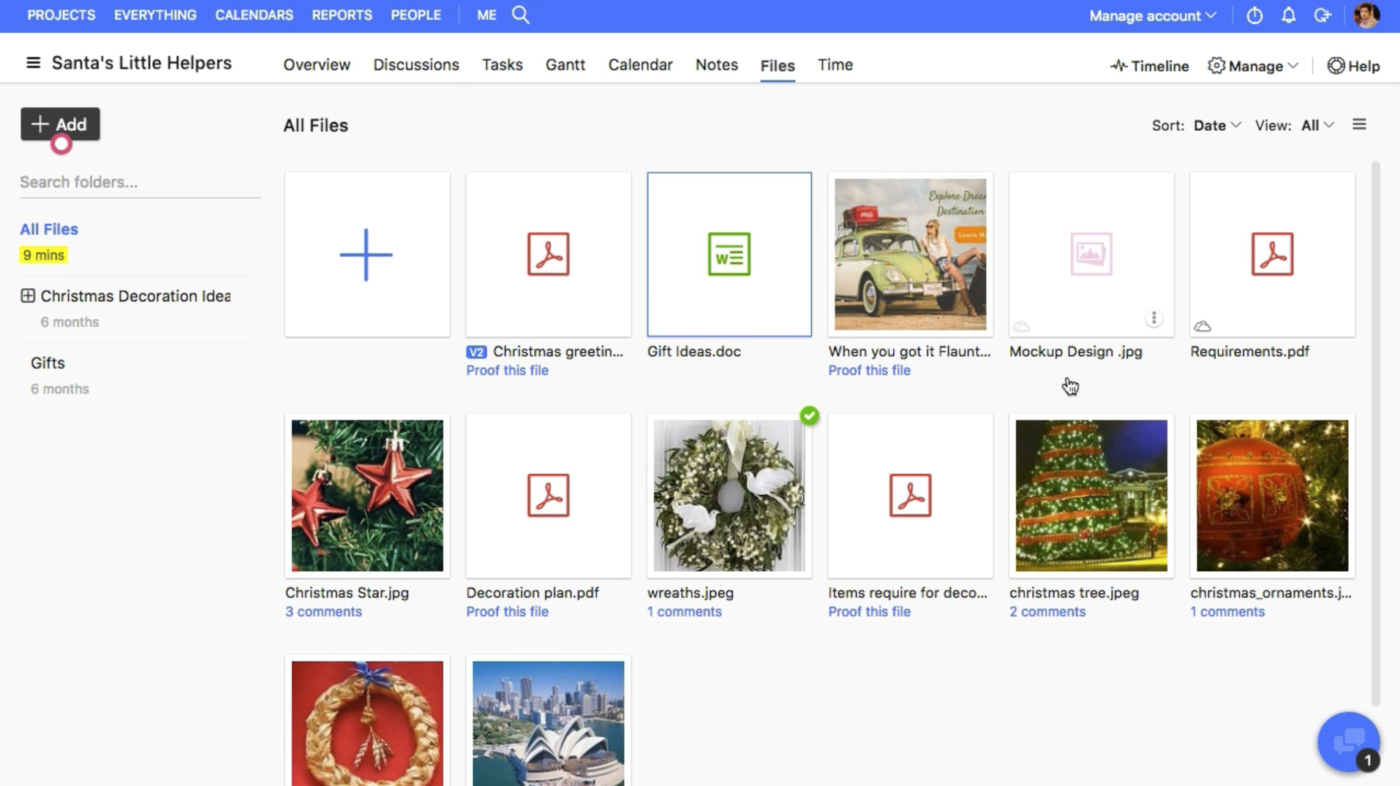Click the quick add icon beside bell

click(1323, 16)
